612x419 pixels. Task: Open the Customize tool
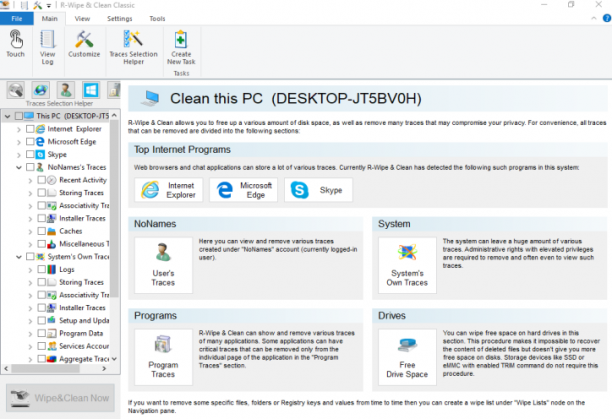84,44
